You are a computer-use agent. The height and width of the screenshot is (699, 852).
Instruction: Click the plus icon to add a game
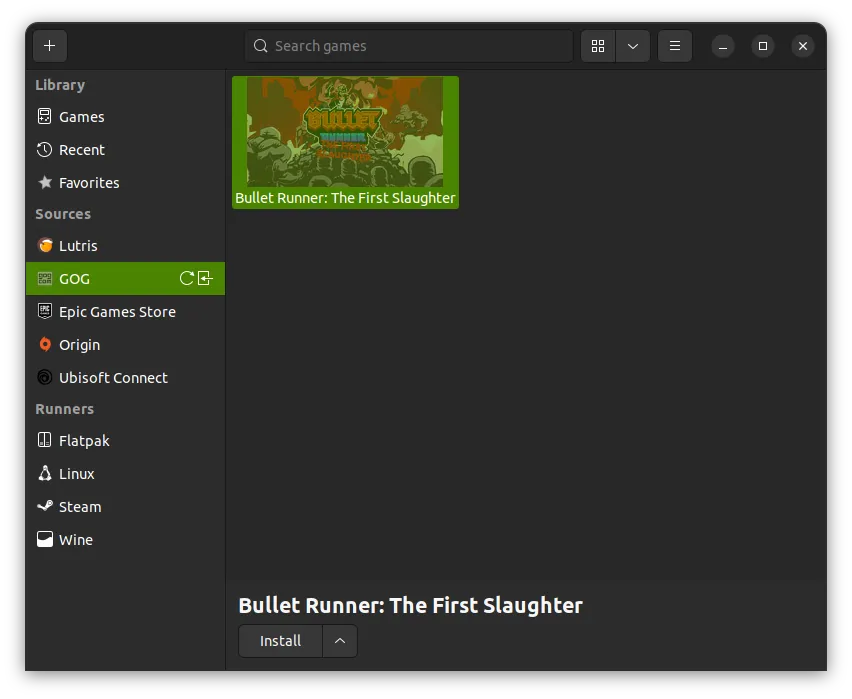[49, 46]
